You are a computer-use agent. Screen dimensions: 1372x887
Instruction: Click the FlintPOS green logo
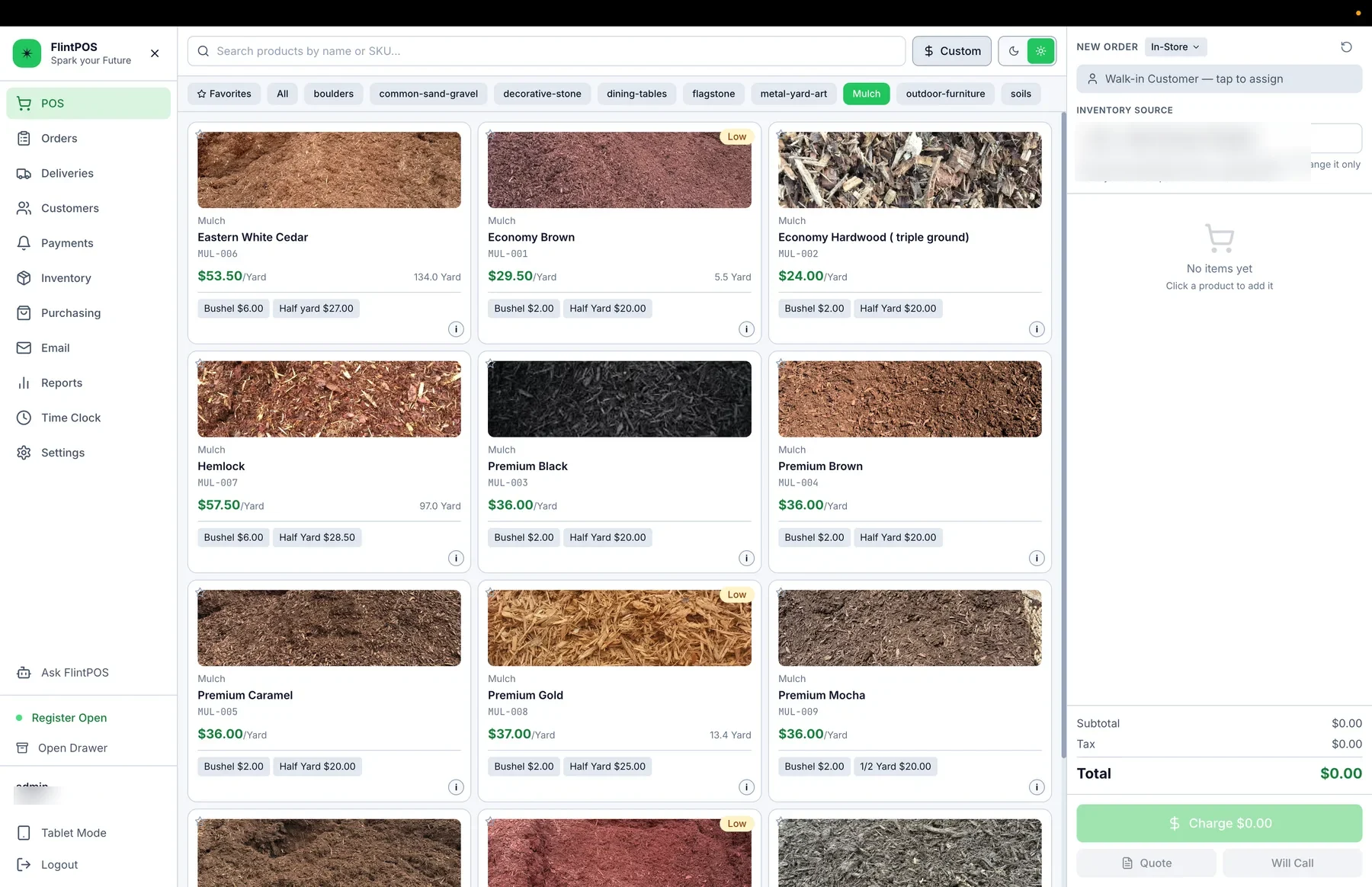(x=27, y=53)
